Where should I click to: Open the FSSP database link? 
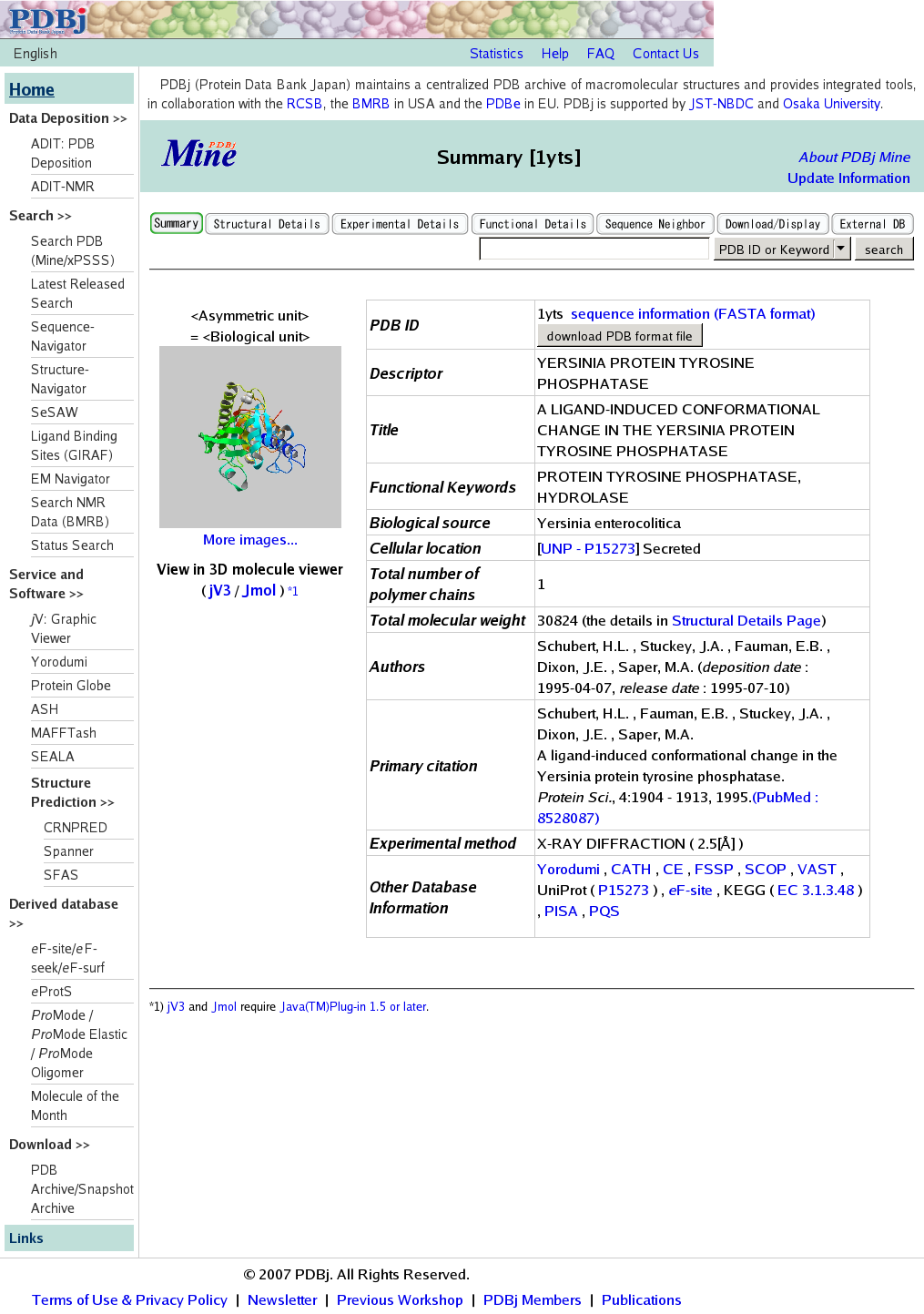714,870
